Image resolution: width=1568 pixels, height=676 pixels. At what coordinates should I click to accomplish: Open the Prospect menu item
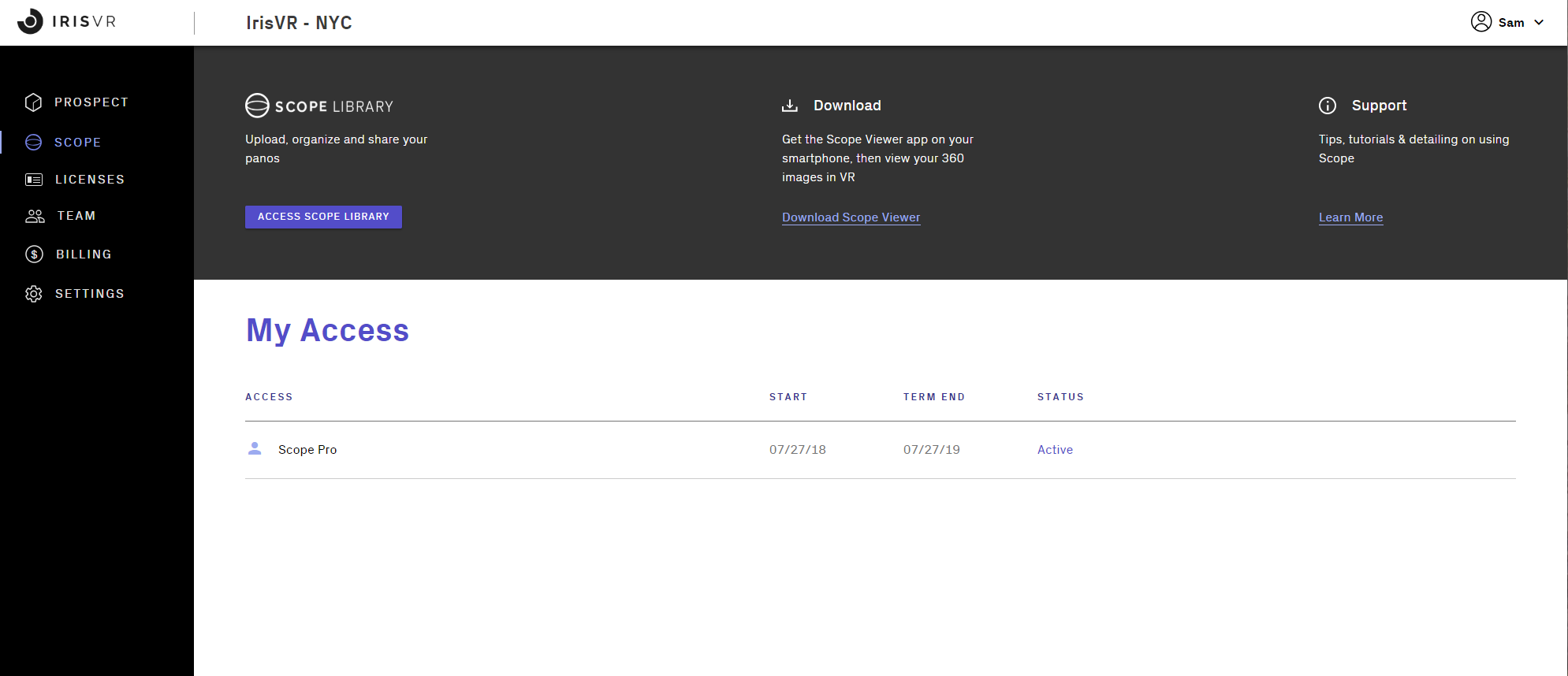(91, 102)
